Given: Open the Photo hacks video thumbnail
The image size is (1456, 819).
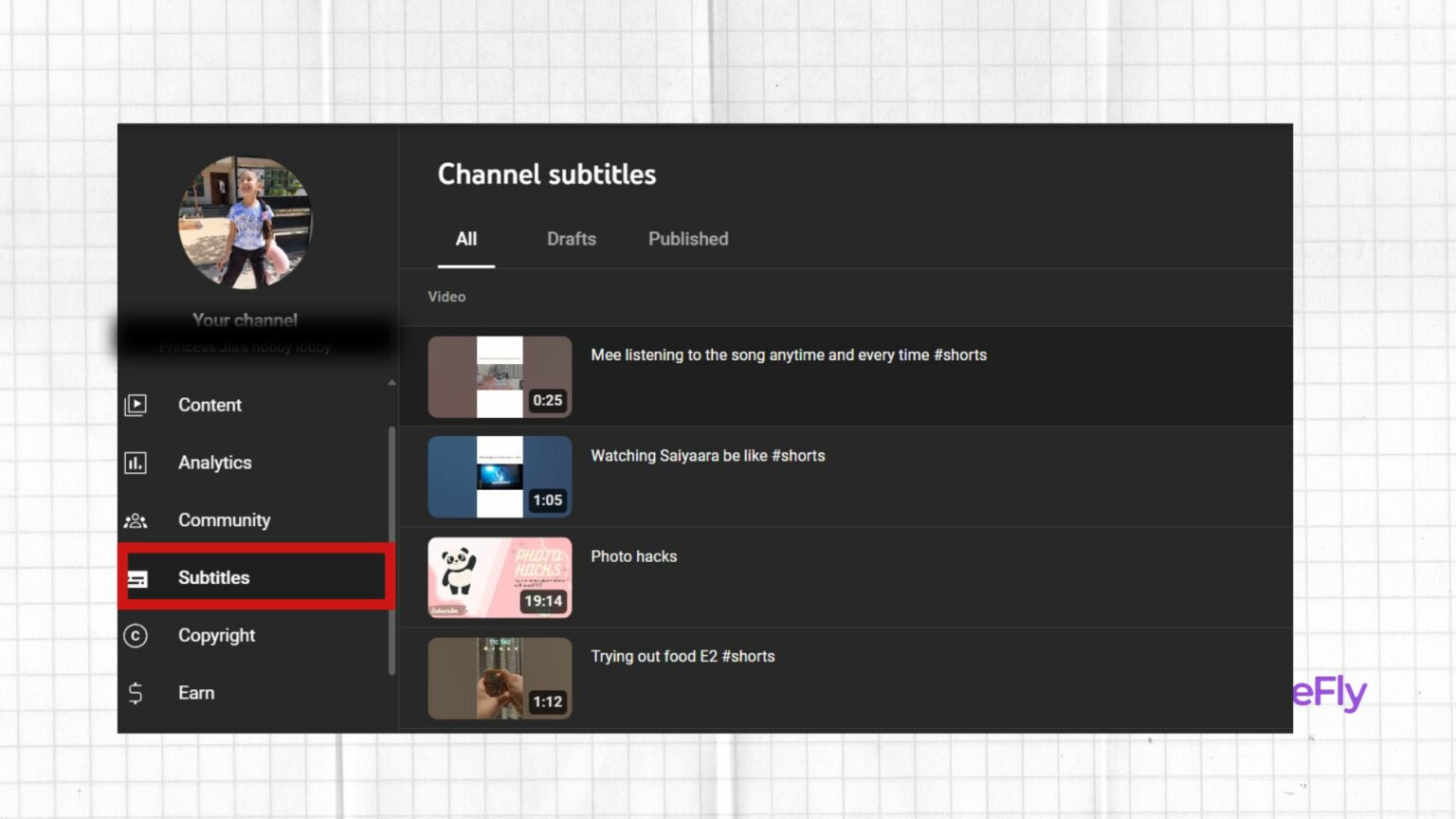Looking at the screenshot, I should point(500,577).
